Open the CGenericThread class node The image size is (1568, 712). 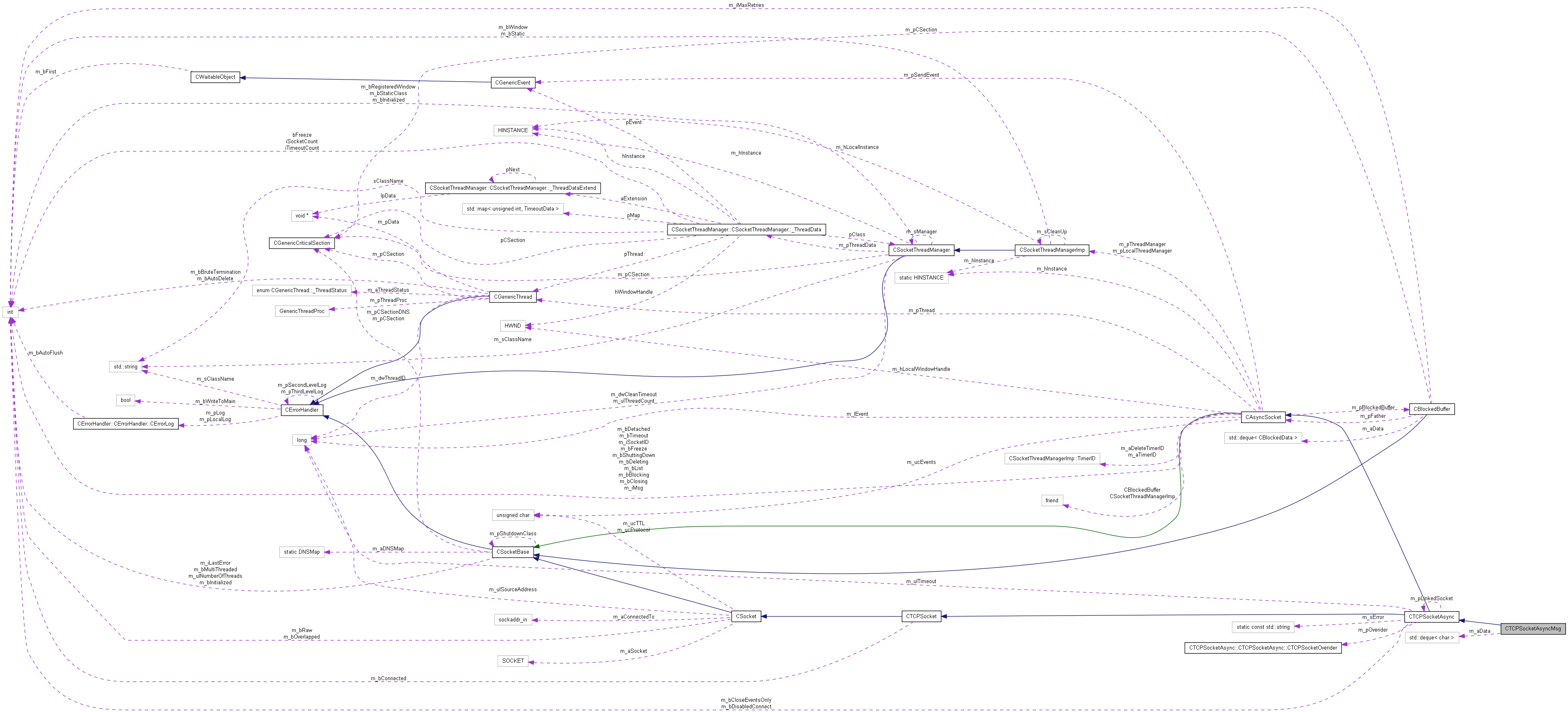(x=512, y=297)
